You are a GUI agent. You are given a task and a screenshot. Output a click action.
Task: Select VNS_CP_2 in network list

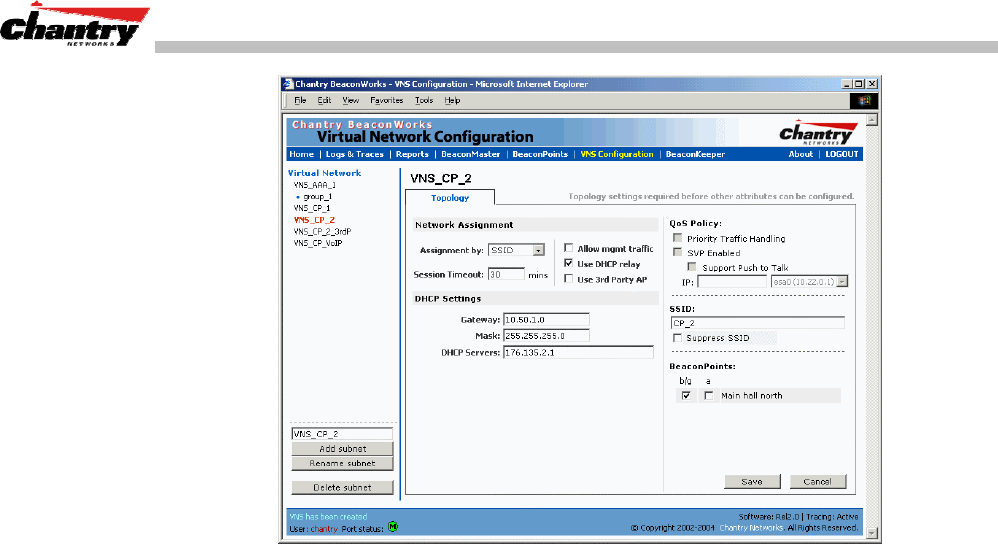click(314, 220)
